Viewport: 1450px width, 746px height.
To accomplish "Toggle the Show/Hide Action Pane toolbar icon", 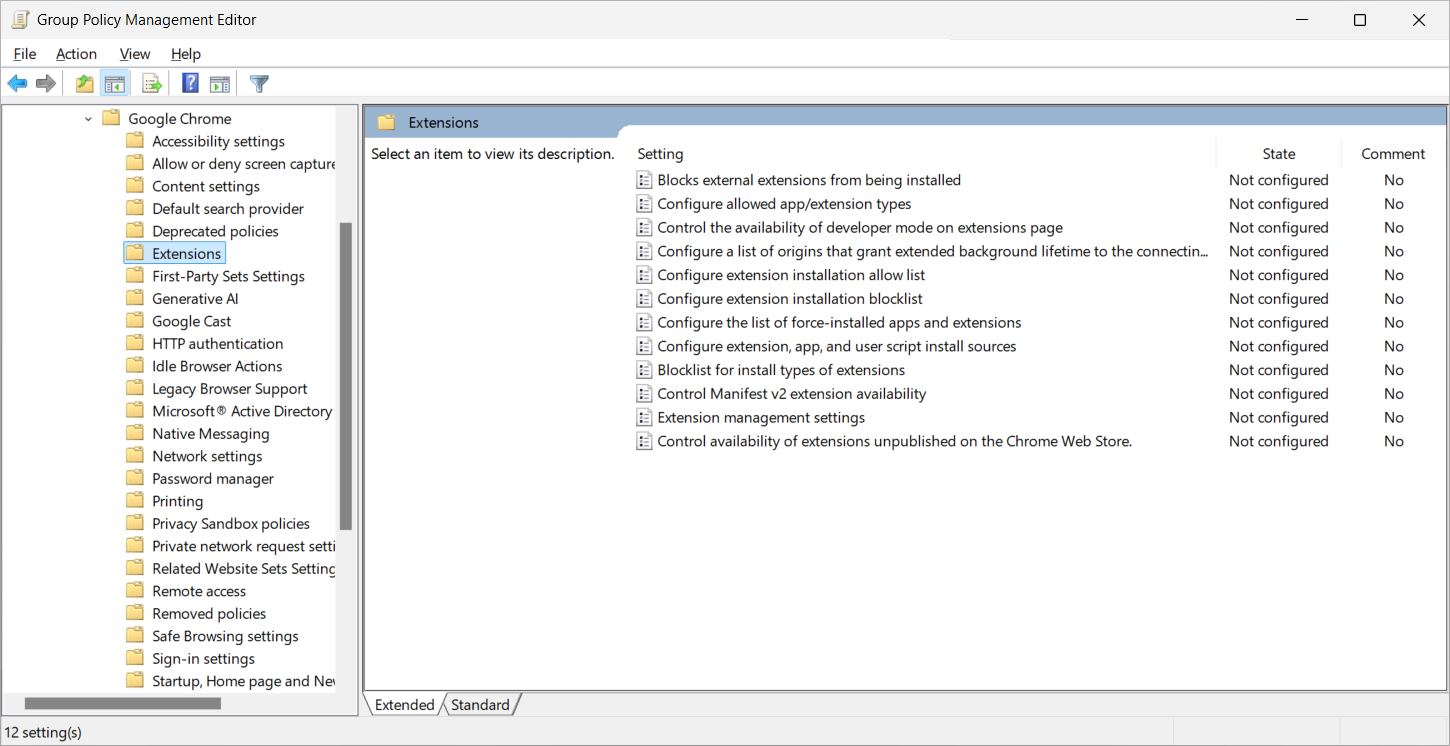I will tap(220, 84).
